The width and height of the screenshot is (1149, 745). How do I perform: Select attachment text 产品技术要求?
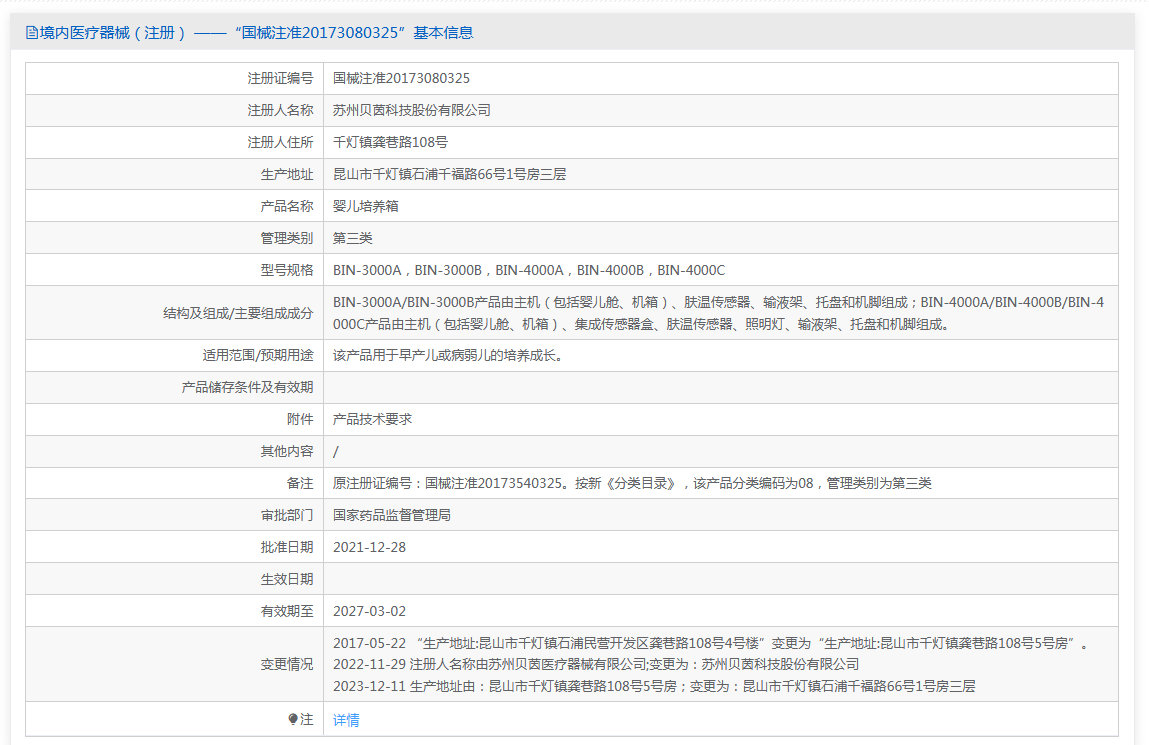(372, 419)
